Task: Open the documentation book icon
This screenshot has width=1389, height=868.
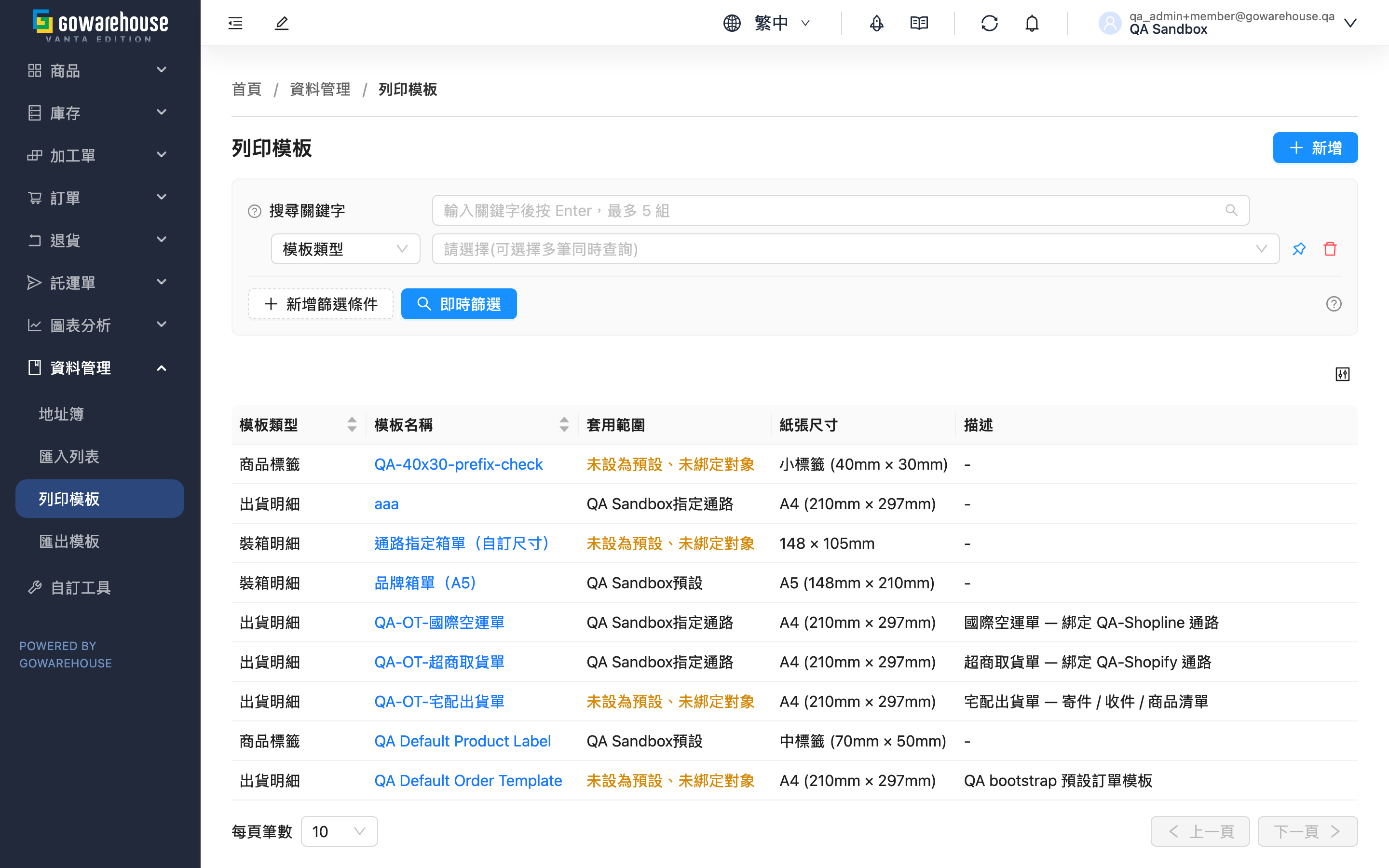Action: [919, 23]
